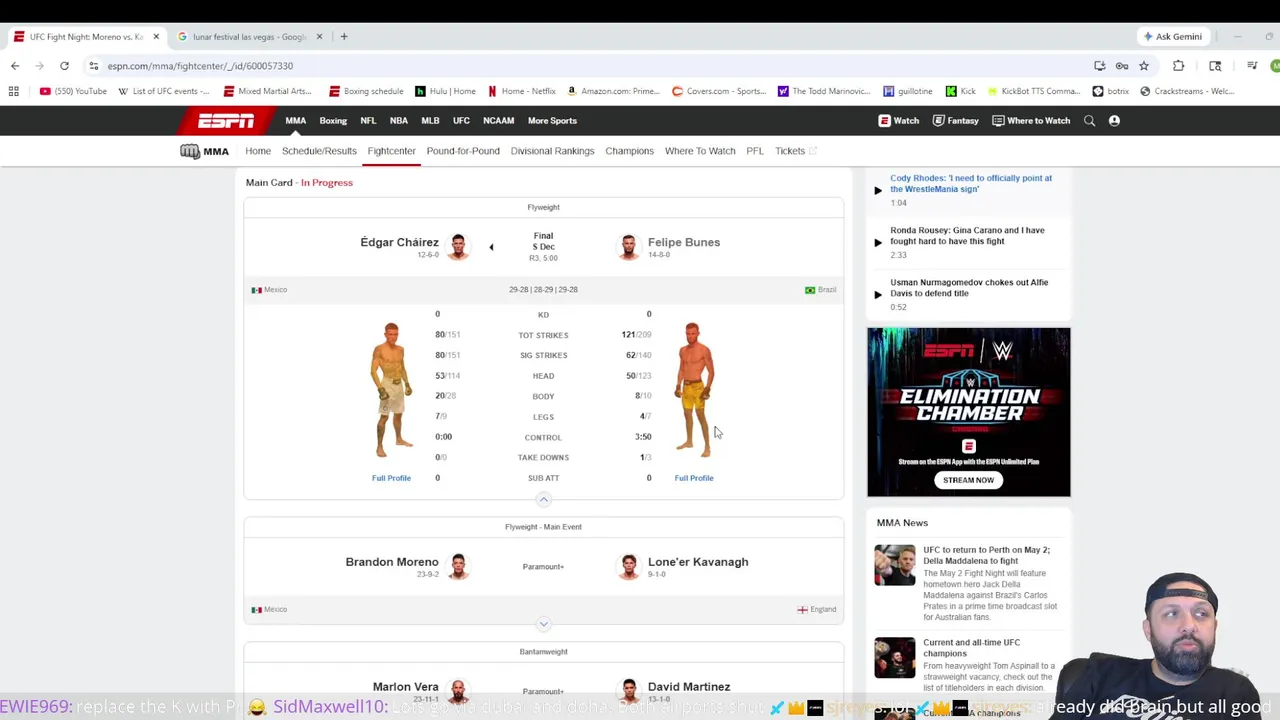1280x720 pixels.
Task: Click the Brandon Moreno name
Action: click(x=392, y=562)
